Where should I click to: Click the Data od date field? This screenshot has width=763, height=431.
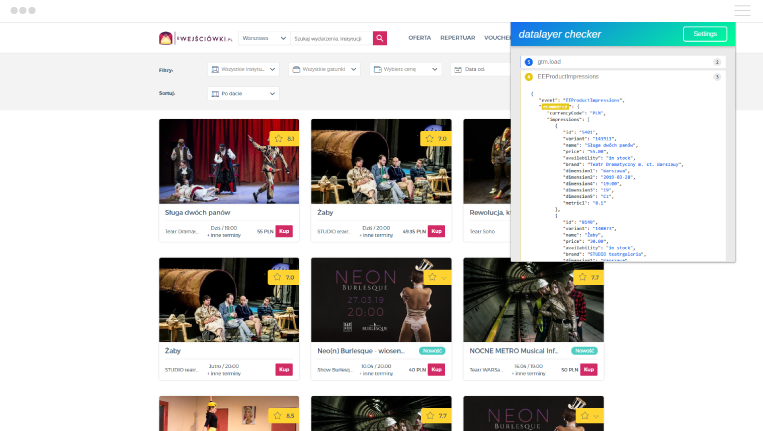point(480,70)
